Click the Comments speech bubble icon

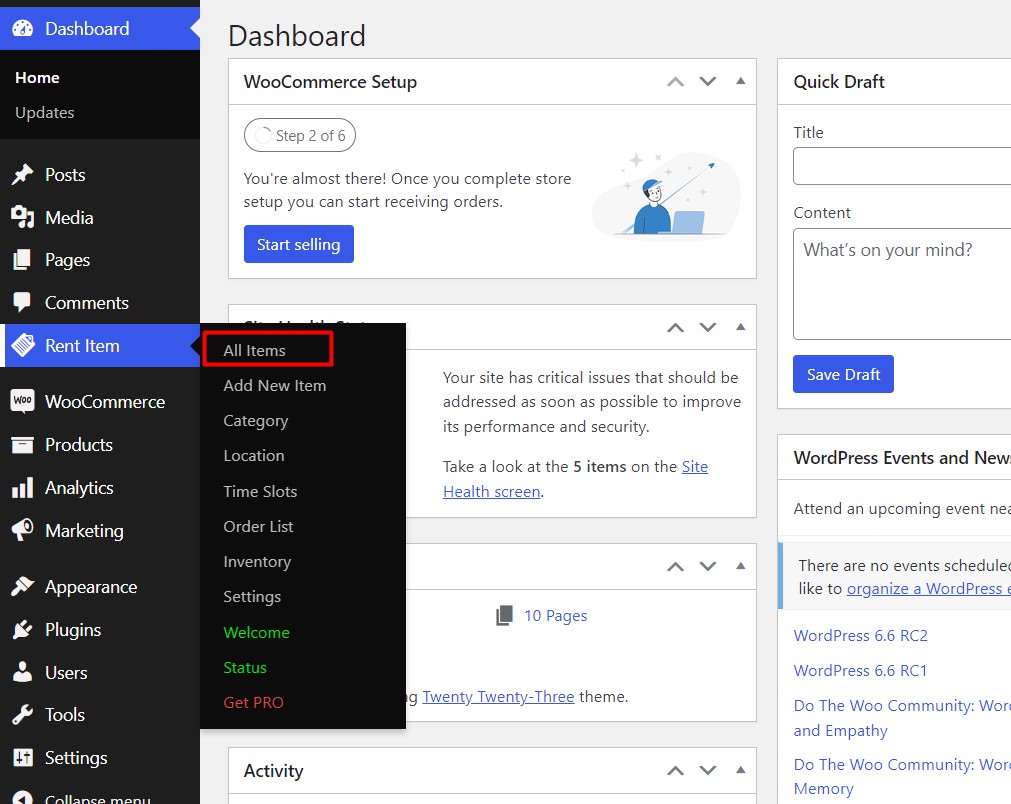(x=22, y=303)
